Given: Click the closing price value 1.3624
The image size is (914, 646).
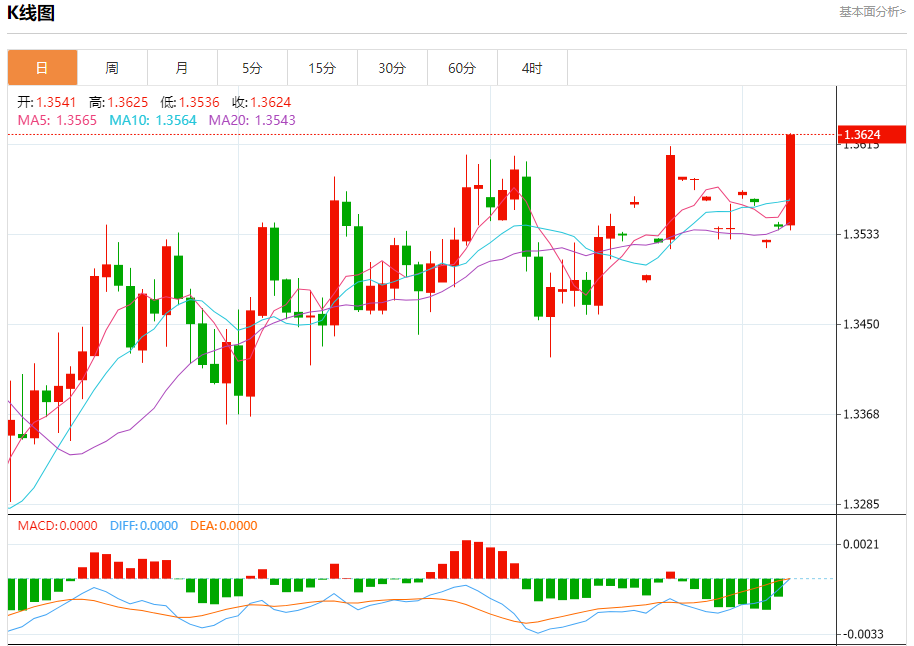Looking at the screenshot, I should (270, 103).
